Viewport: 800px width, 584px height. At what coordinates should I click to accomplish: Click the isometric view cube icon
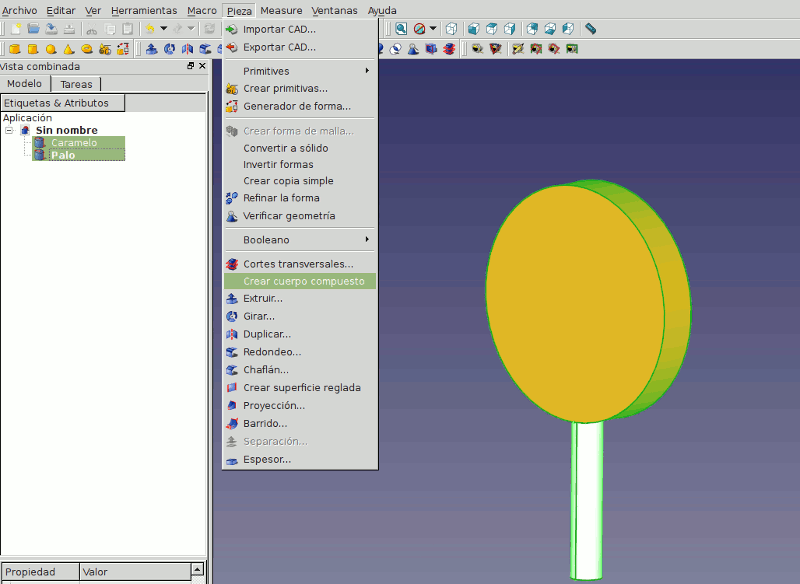452,29
